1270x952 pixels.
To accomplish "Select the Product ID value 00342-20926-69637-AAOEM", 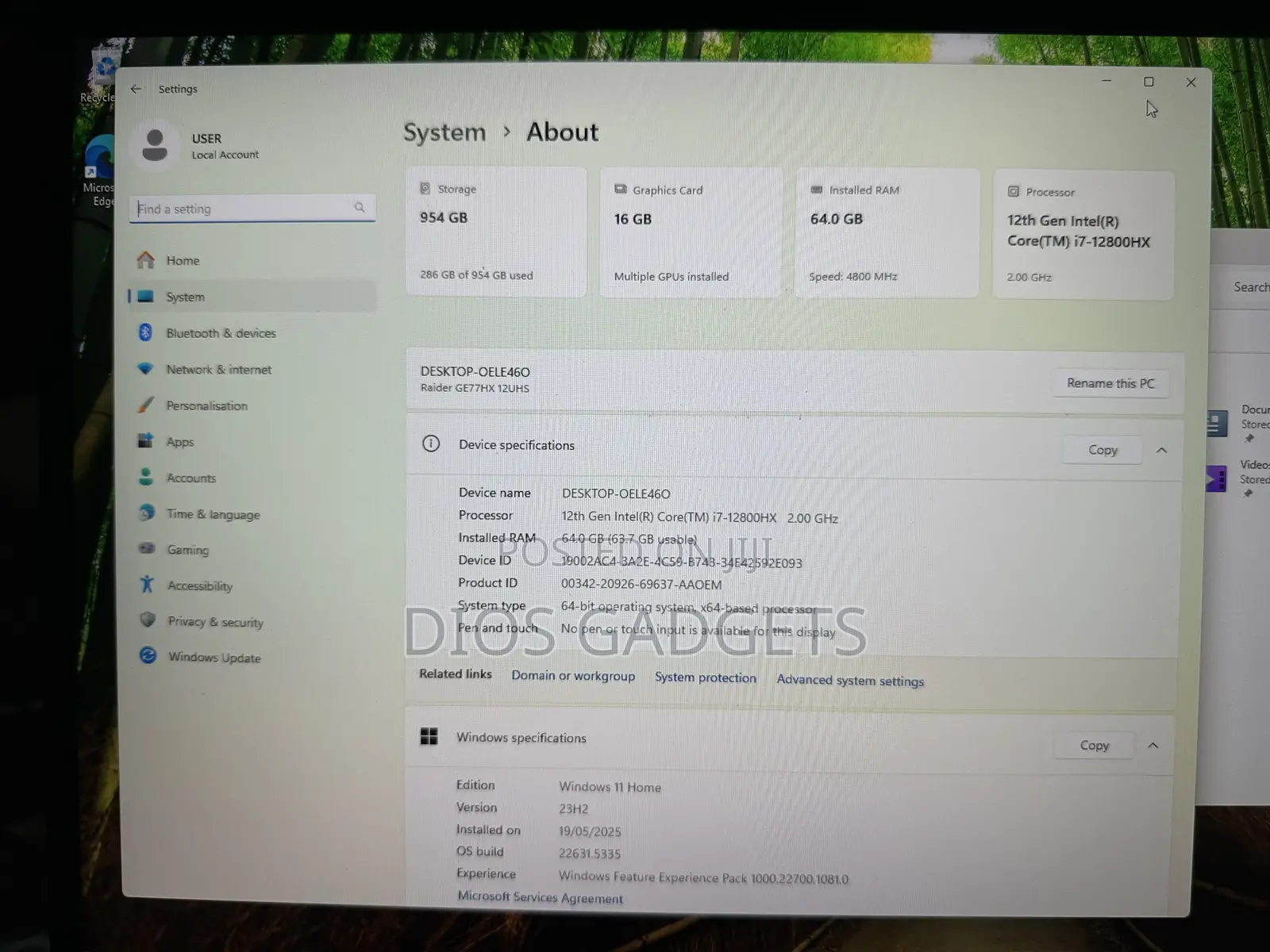I will click(641, 585).
